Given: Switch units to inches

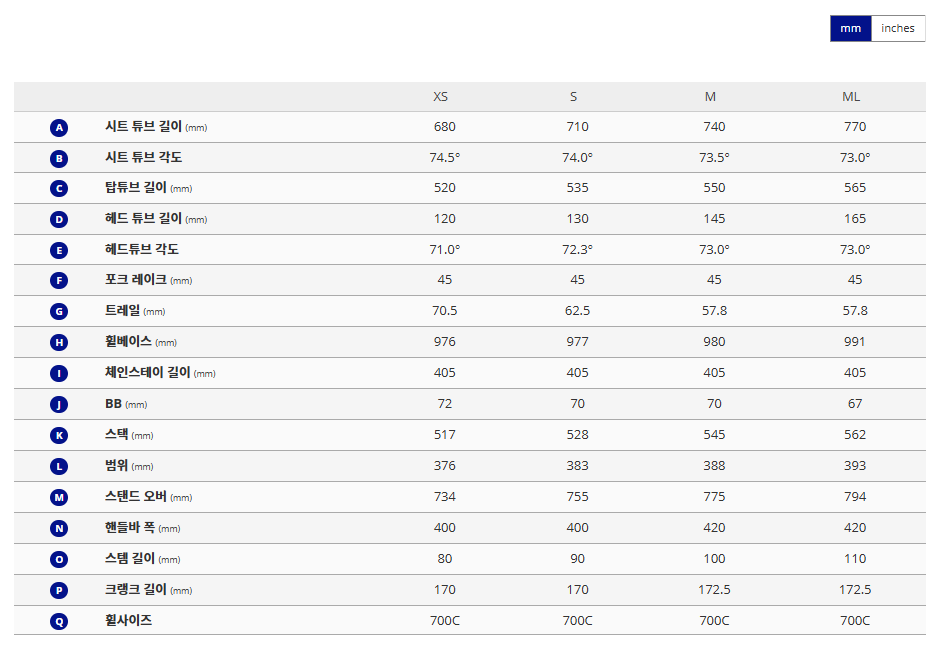Looking at the screenshot, I should pyautogui.click(x=897, y=28).
